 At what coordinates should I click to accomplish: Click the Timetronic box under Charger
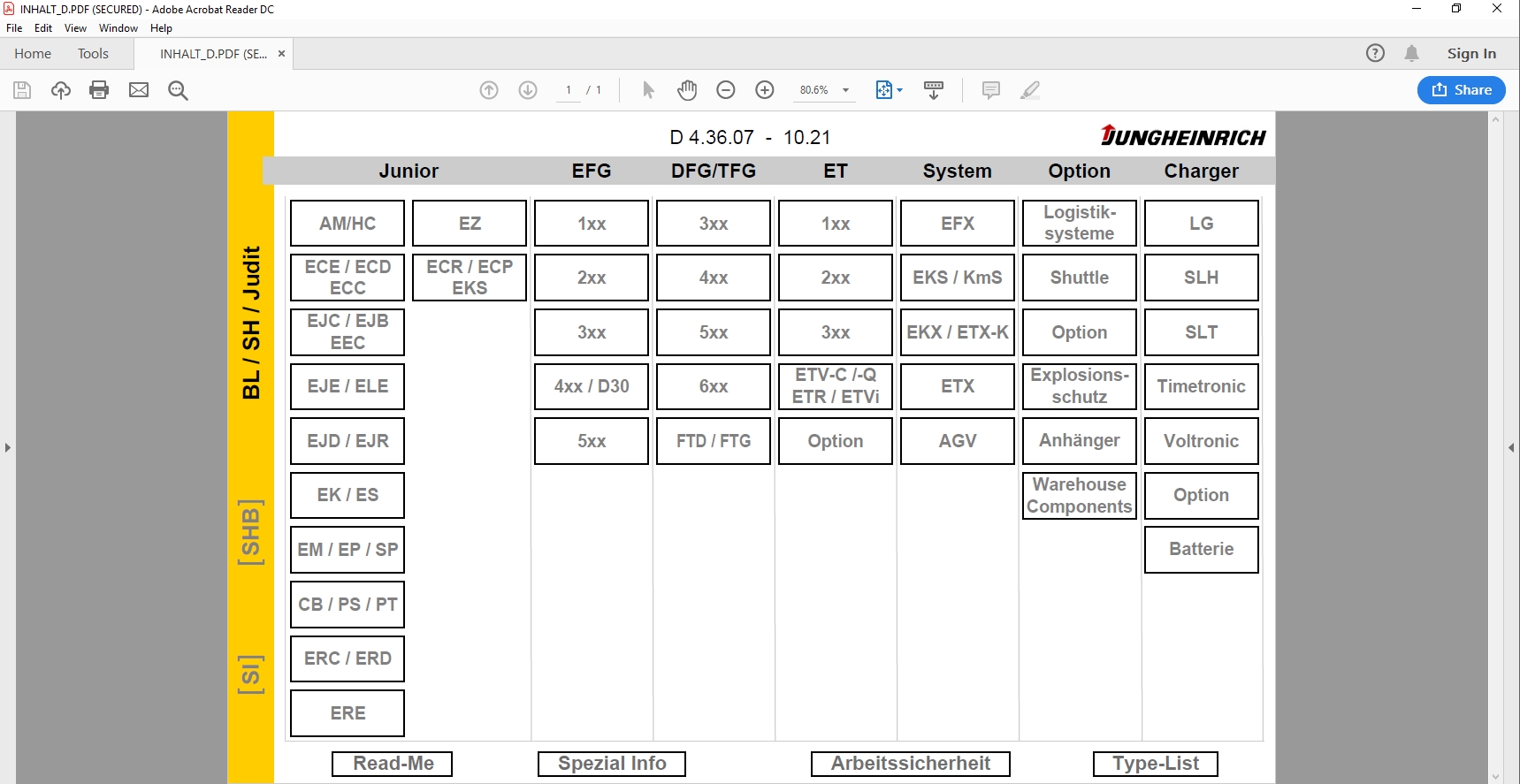[x=1202, y=386]
